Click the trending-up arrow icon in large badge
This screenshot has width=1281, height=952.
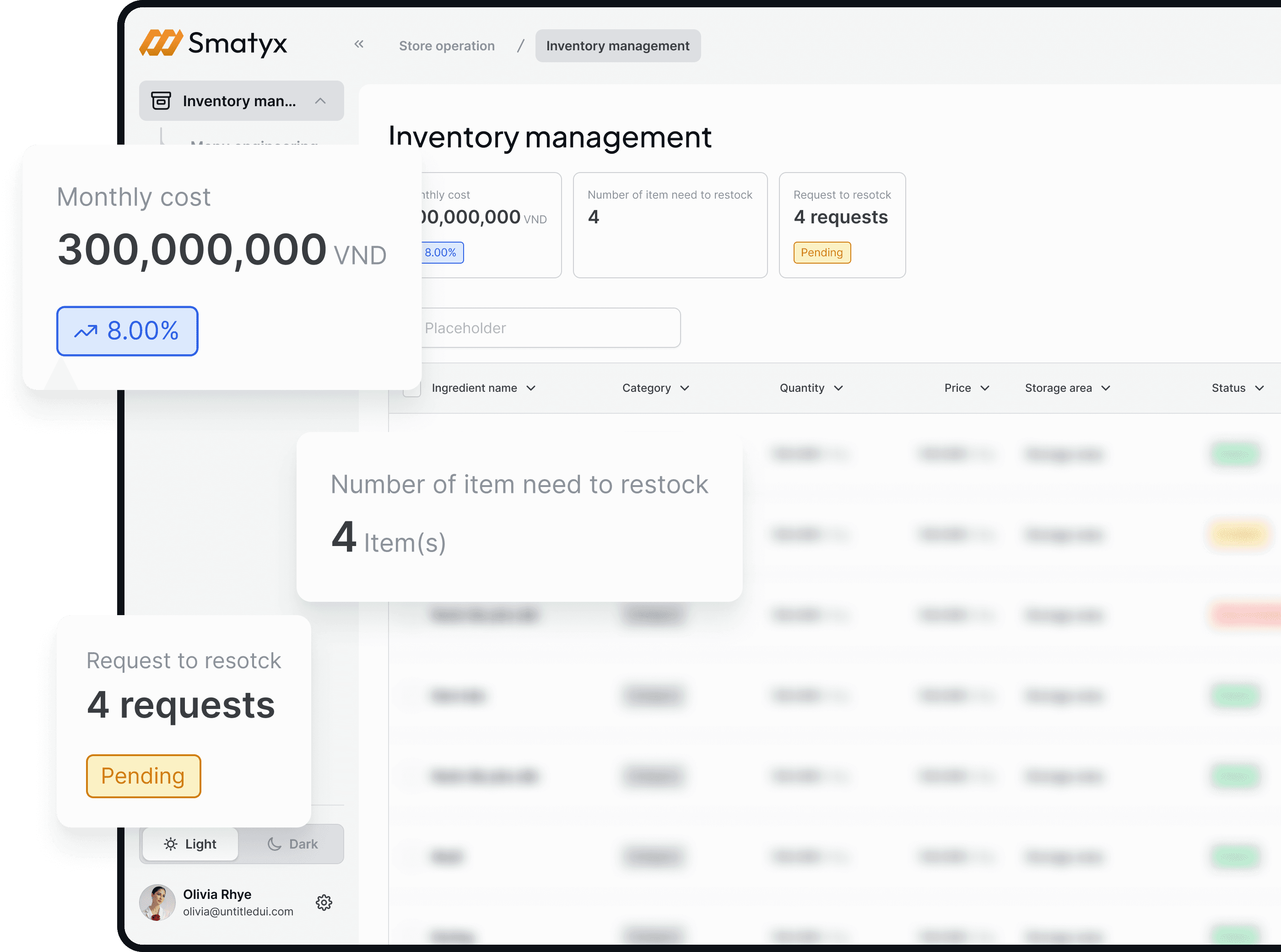[86, 331]
